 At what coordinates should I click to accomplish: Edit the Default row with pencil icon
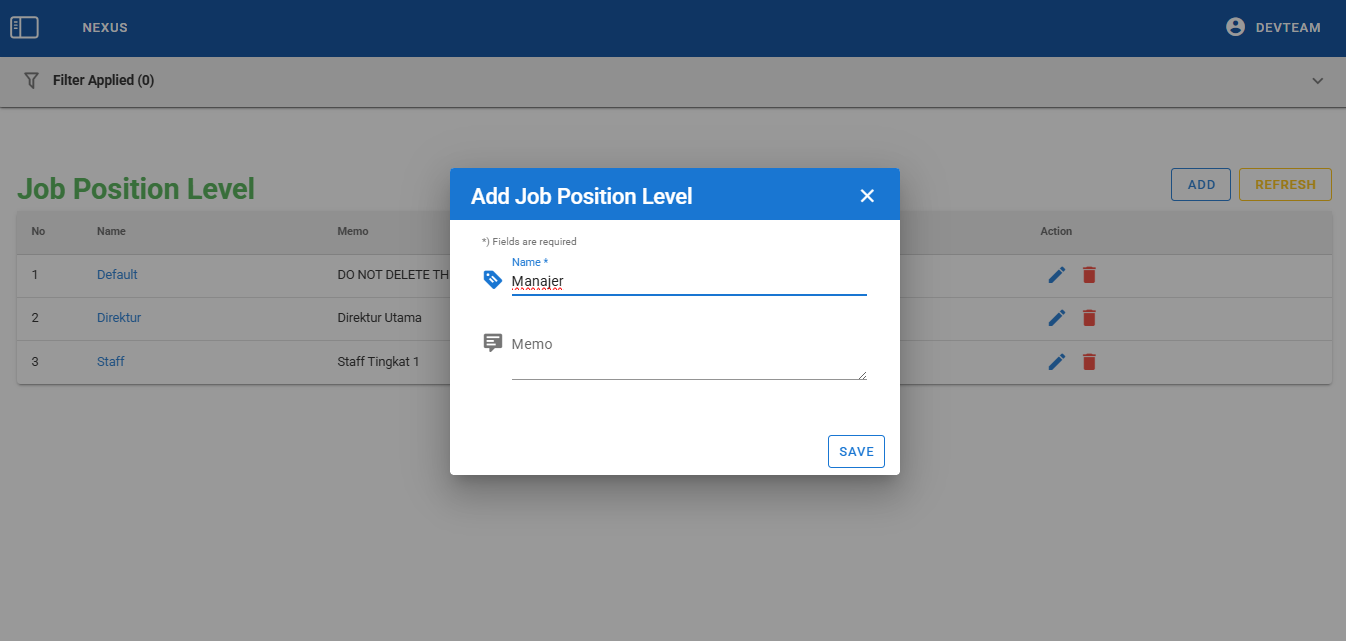(x=1057, y=275)
